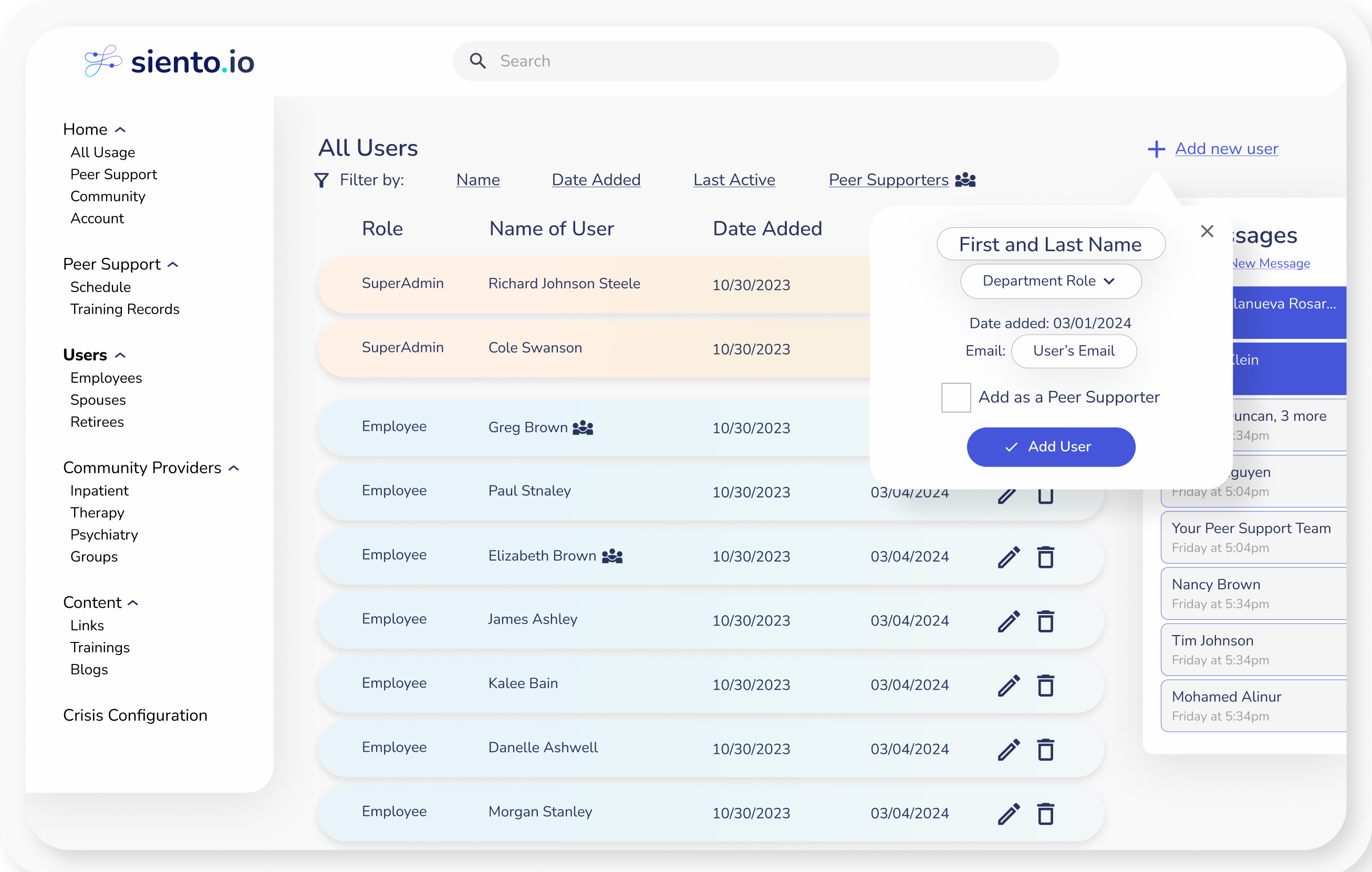The height and width of the screenshot is (872, 1372).
Task: Filter users by Last Active
Action: click(x=734, y=180)
